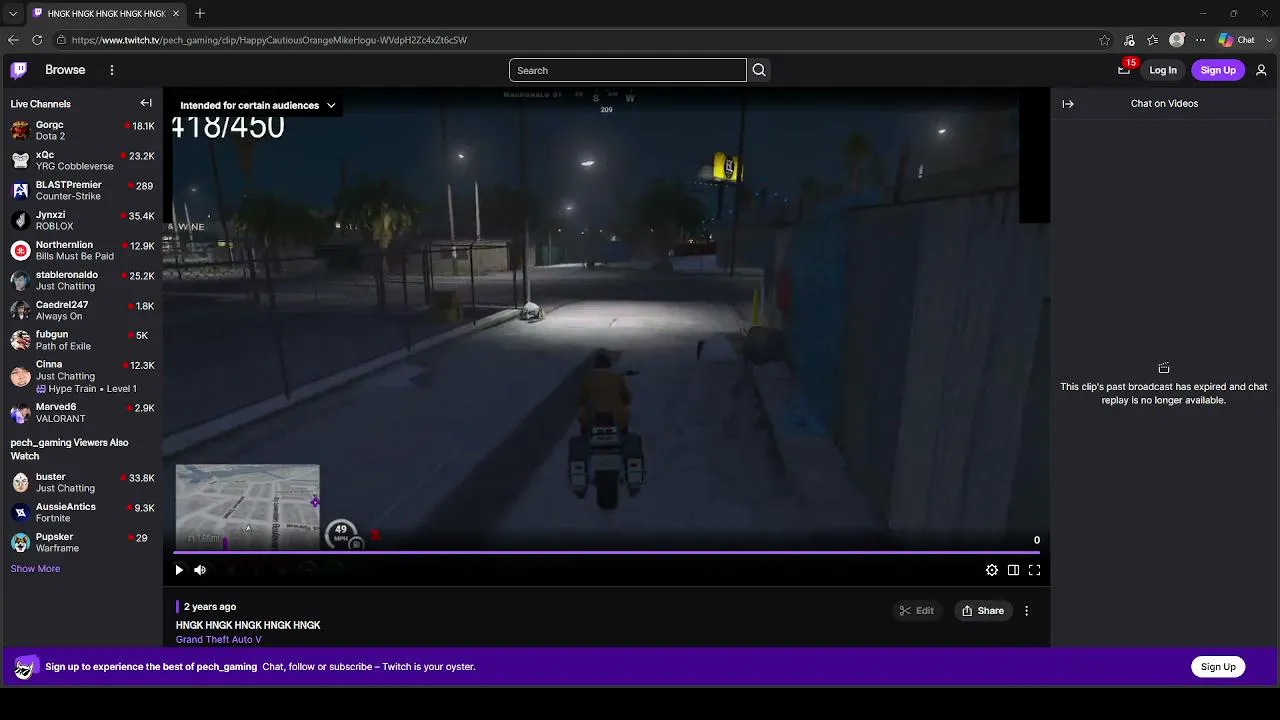Open fubgun Path of Exile channel
This screenshot has height=720, width=1280.
(82, 341)
